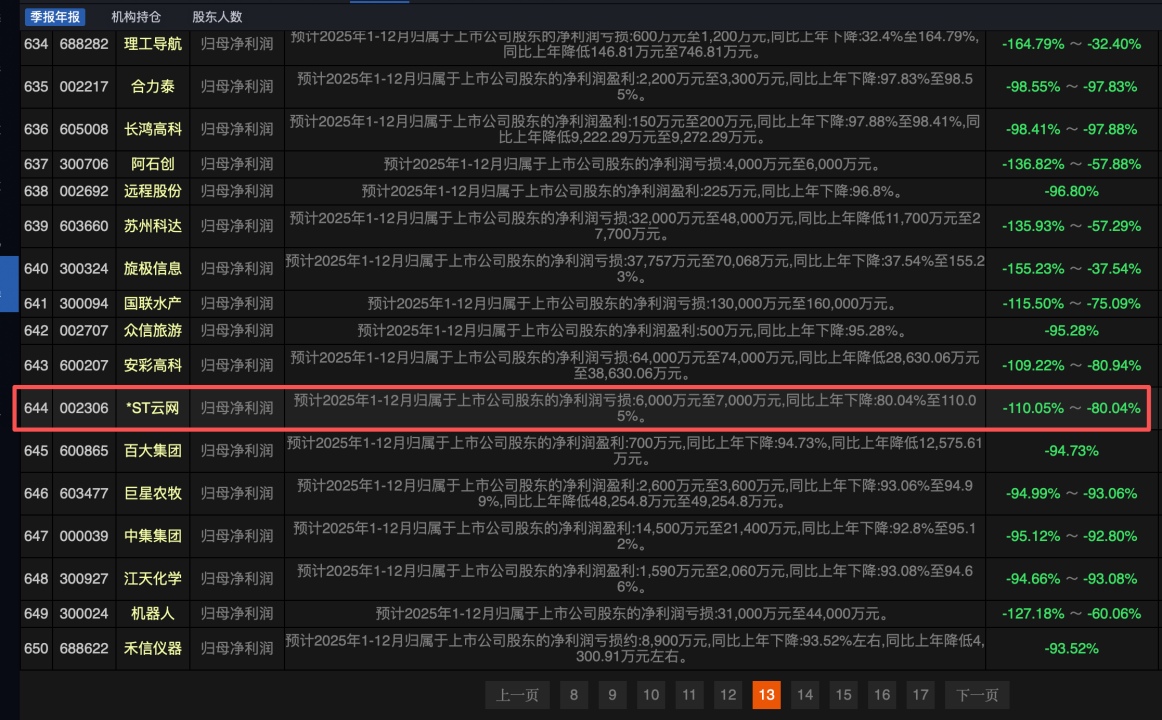Screen dimensions: 1162x720
Task: Jump to page 9
Action: coord(612,695)
